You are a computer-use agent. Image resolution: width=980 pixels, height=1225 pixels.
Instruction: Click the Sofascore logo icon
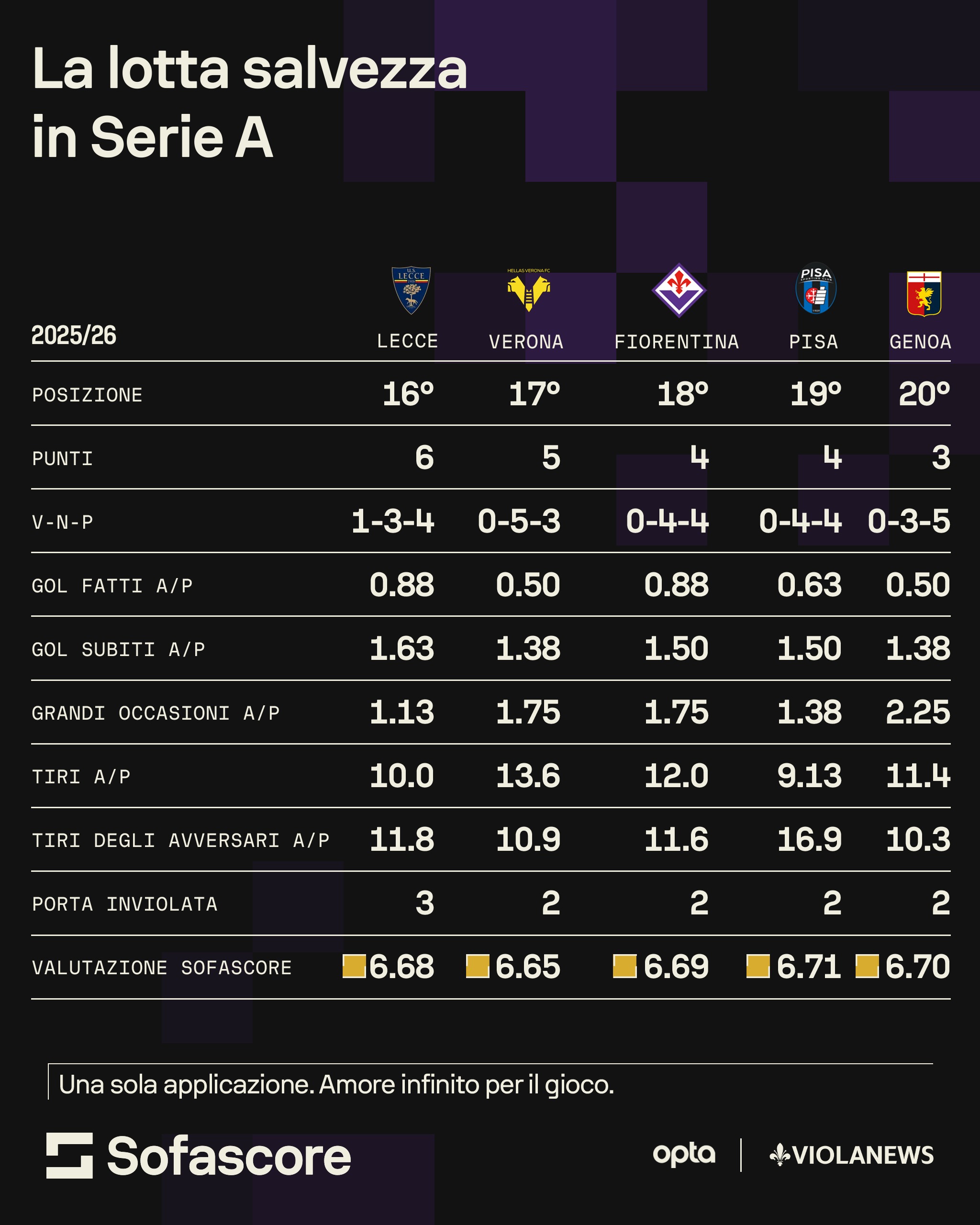69,1155
